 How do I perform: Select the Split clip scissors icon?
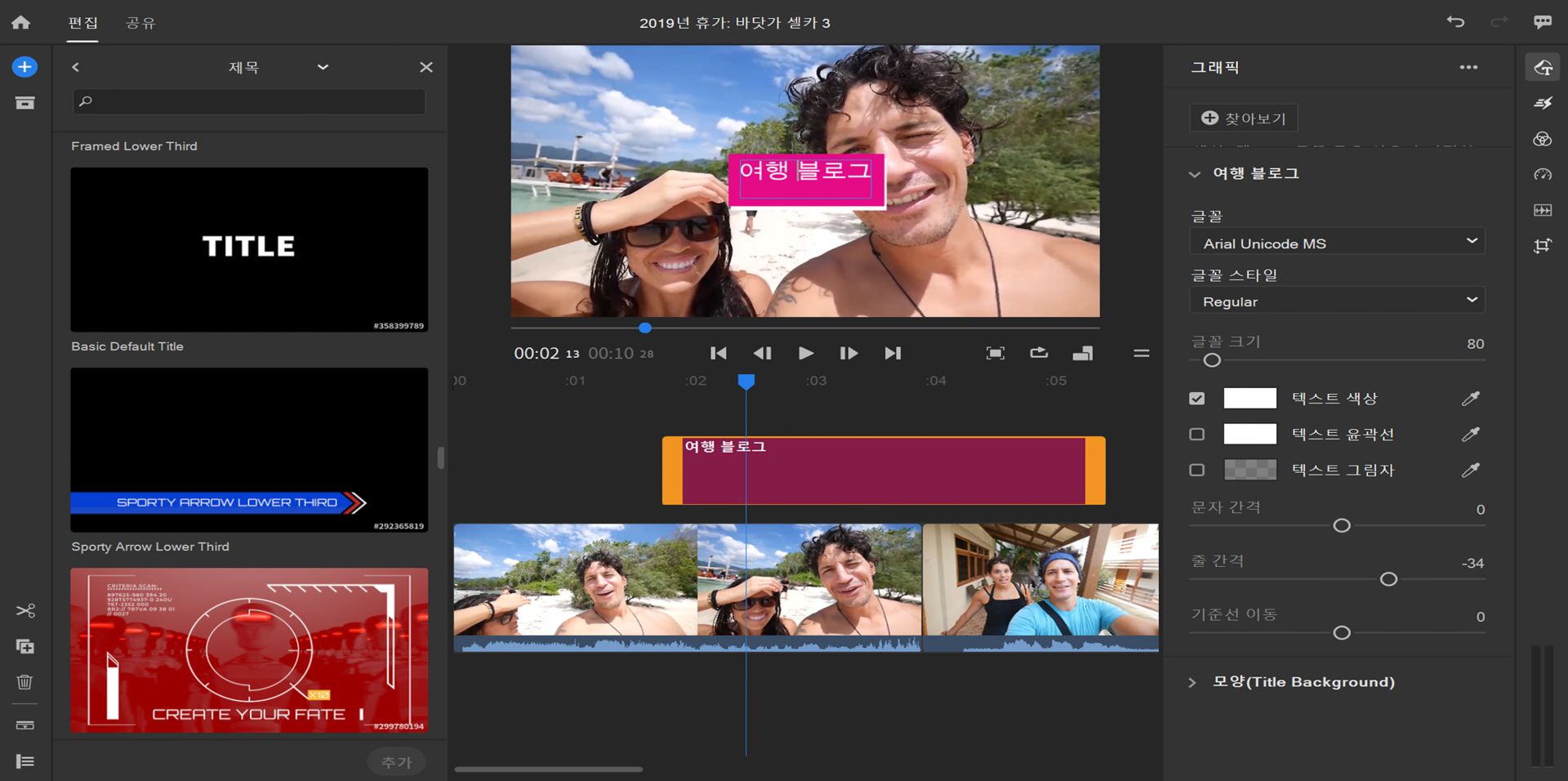click(25, 610)
